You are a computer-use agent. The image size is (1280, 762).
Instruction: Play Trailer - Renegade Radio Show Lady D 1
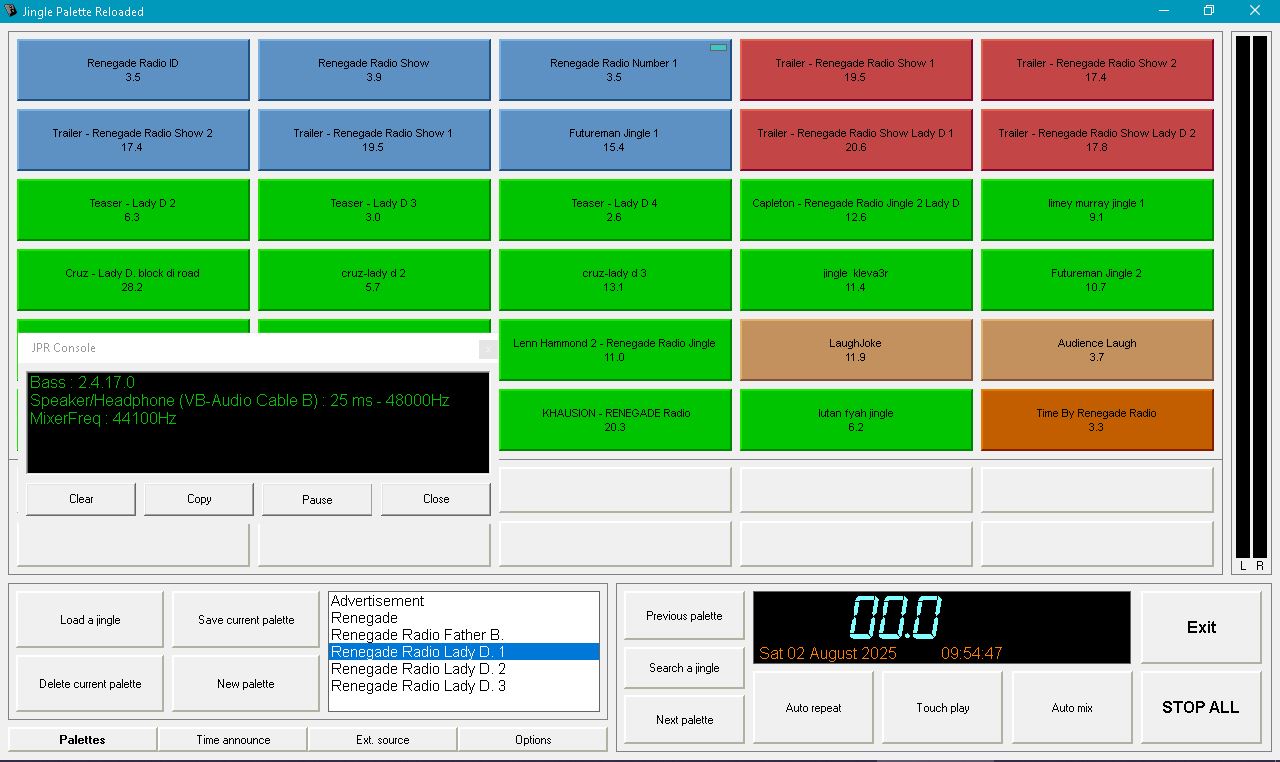[x=856, y=140]
